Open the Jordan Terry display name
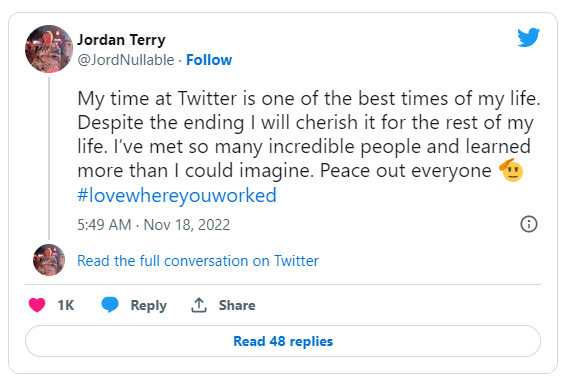The width and height of the screenshot is (582, 379). [121, 40]
